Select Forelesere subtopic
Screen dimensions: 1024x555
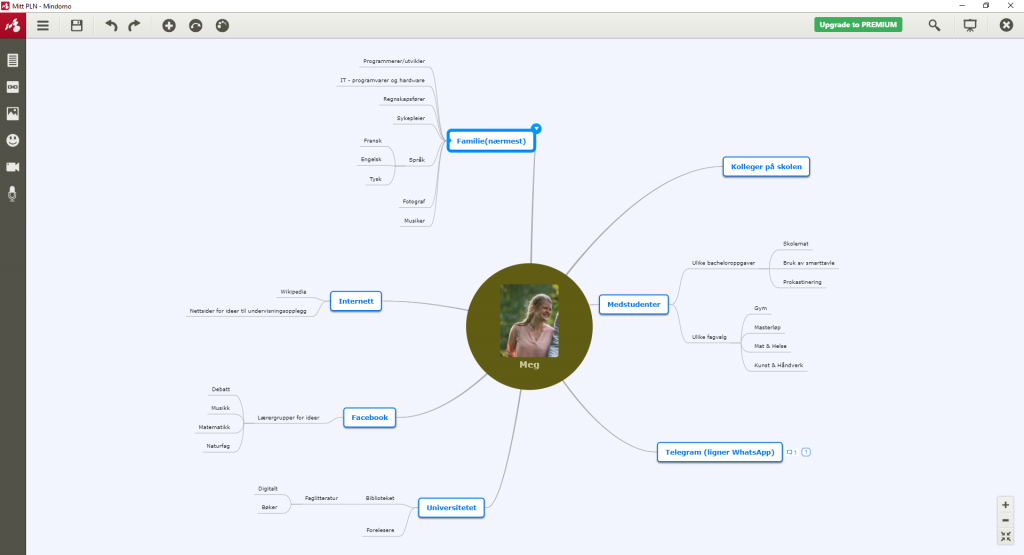pyautogui.click(x=380, y=530)
